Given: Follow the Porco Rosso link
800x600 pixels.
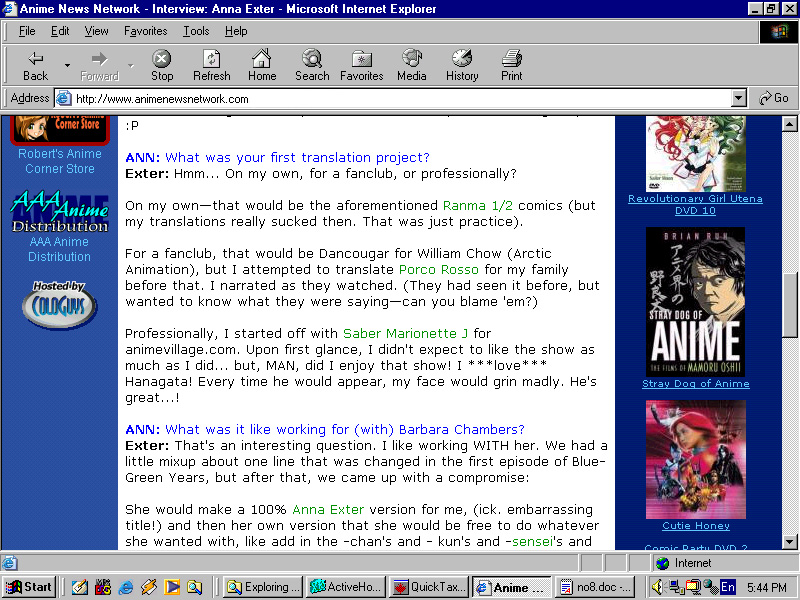Looking at the screenshot, I should pyautogui.click(x=439, y=269).
